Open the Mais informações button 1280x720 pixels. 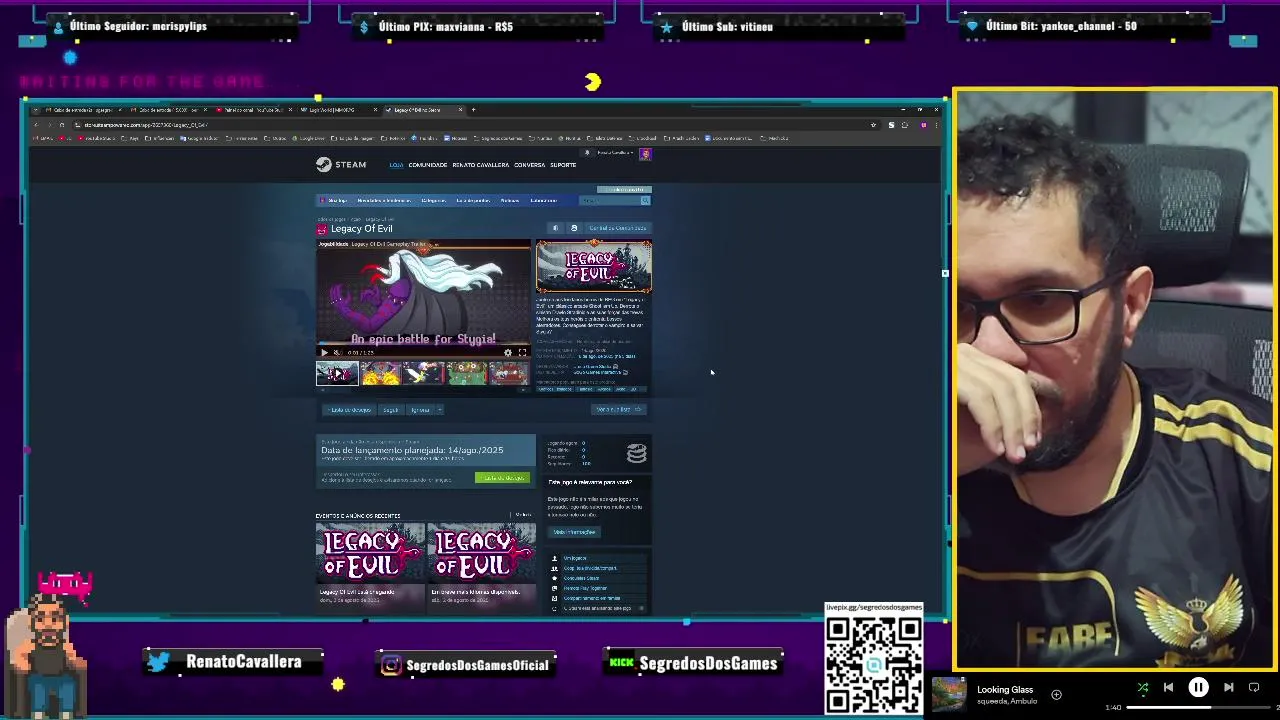point(574,532)
